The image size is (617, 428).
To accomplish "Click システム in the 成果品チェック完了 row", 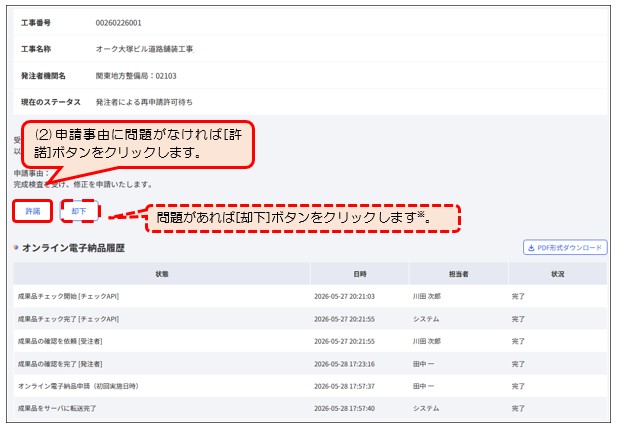I will click(x=426, y=319).
